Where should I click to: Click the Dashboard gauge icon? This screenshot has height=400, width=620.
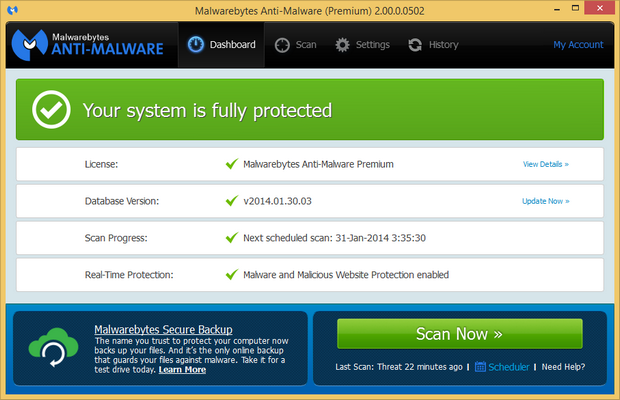195,45
